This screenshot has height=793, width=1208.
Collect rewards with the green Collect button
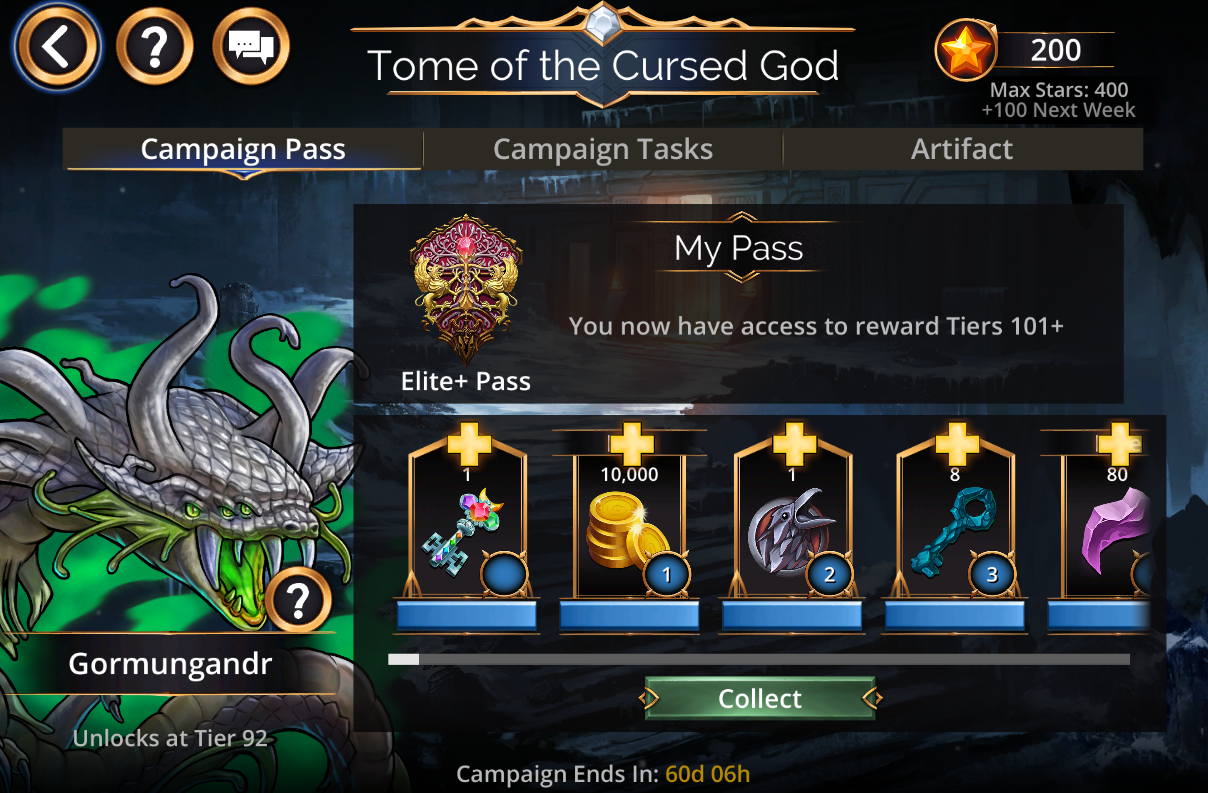click(x=760, y=698)
